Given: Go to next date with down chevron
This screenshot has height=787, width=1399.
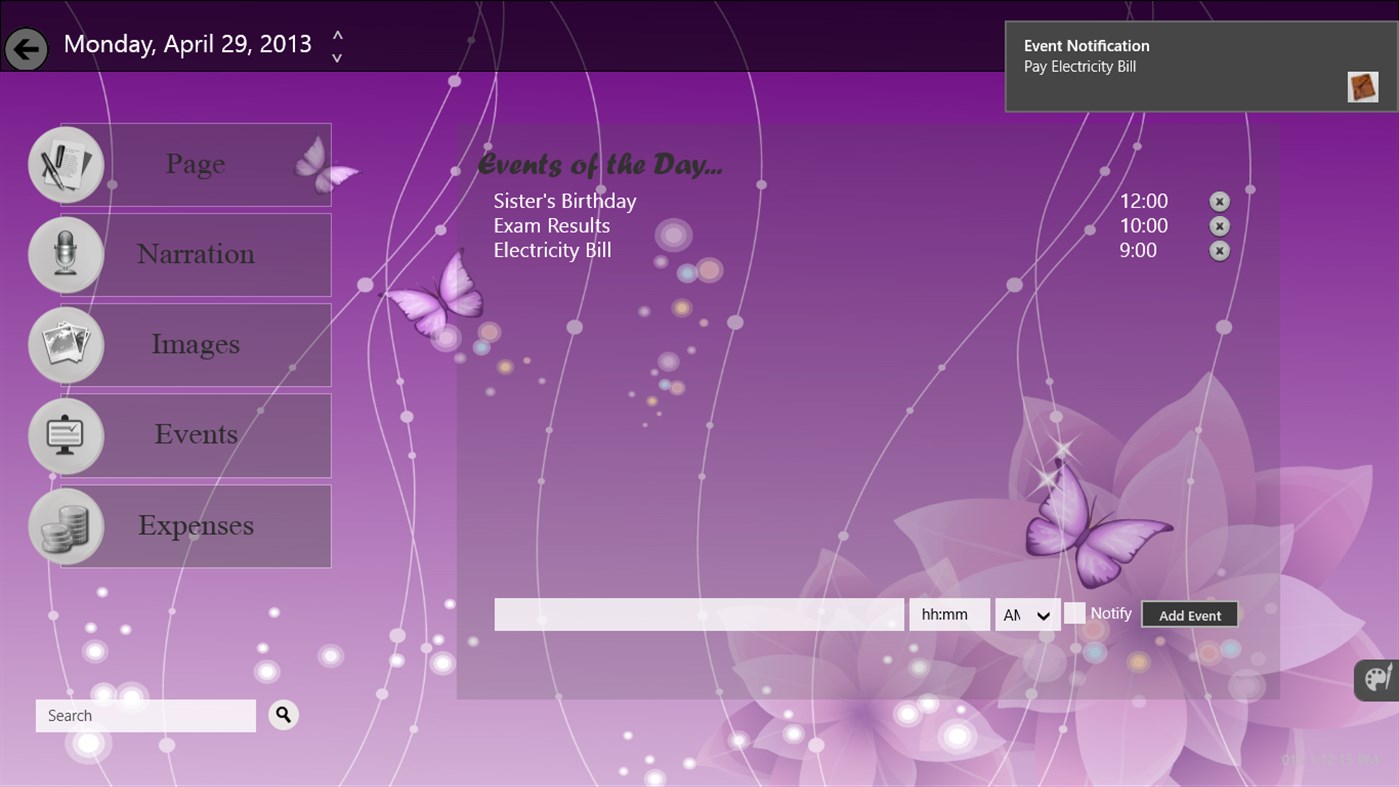Looking at the screenshot, I should [338, 57].
